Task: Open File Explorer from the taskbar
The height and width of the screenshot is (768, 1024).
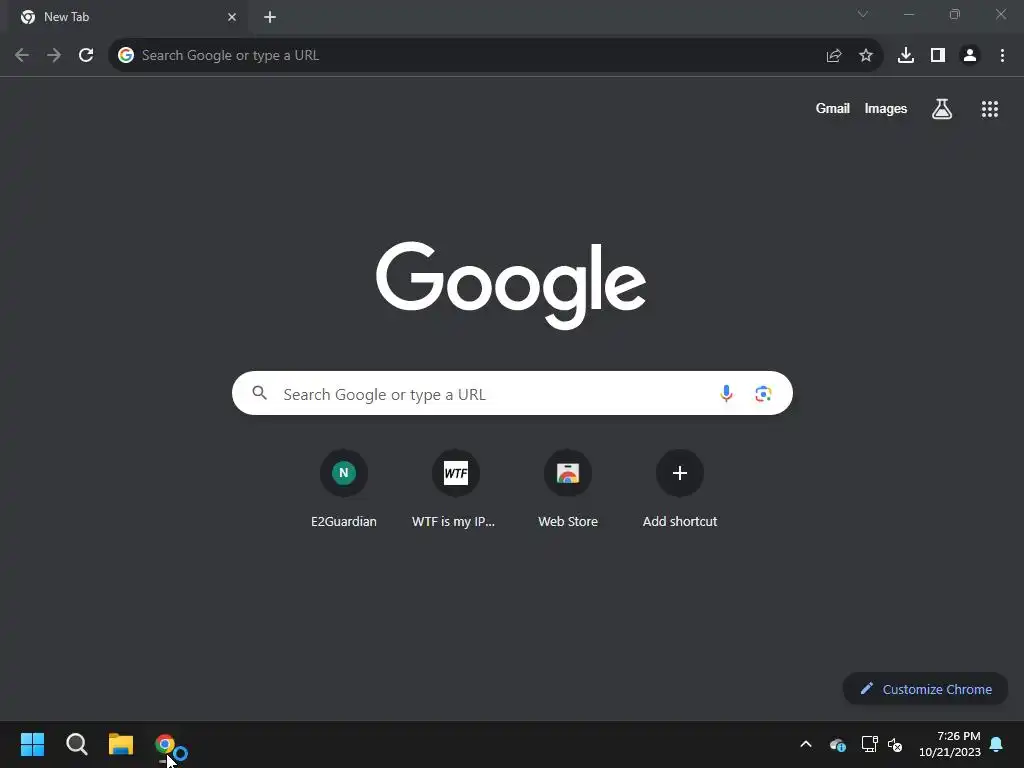Action: (121, 744)
